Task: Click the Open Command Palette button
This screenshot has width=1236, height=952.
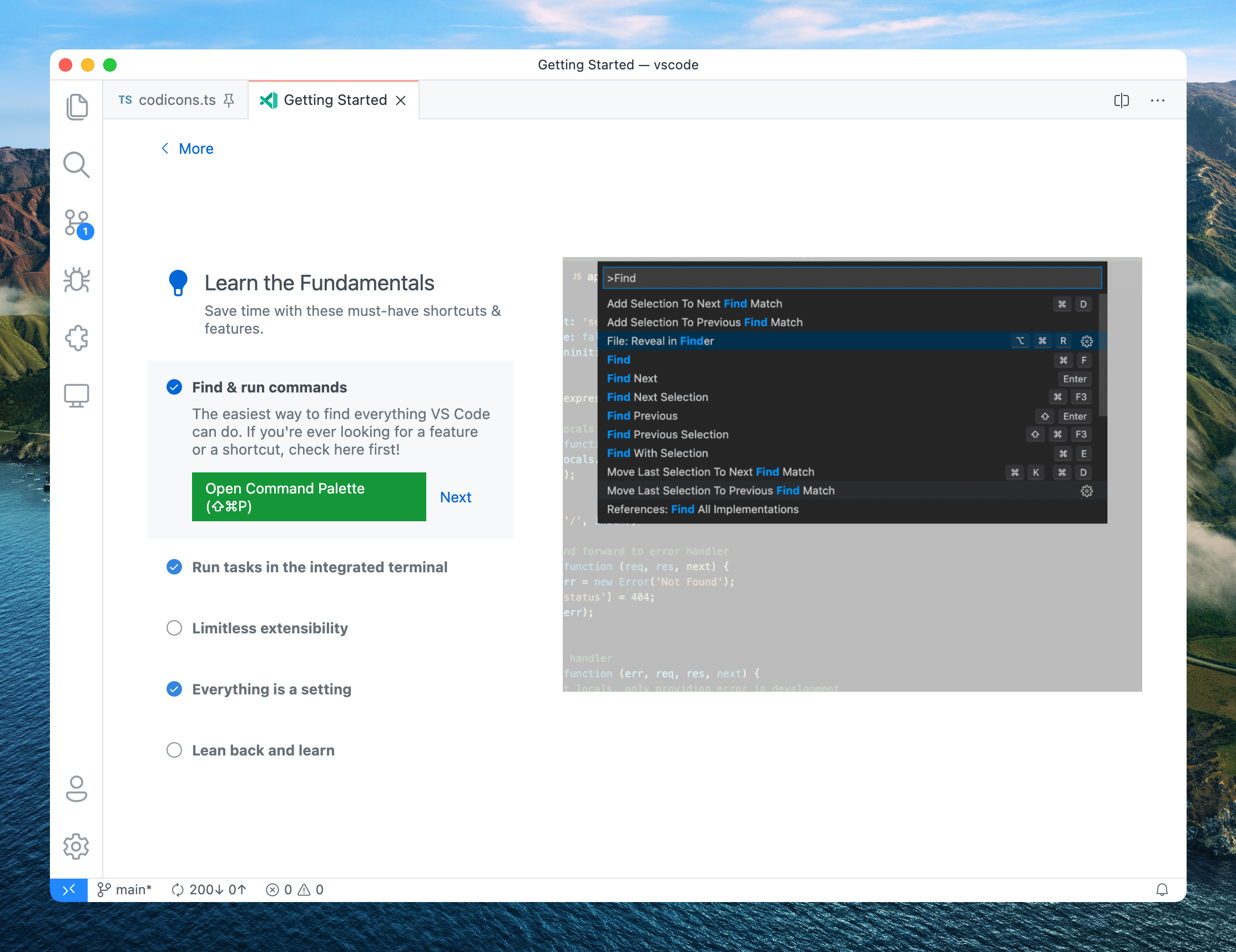Action: [309, 497]
